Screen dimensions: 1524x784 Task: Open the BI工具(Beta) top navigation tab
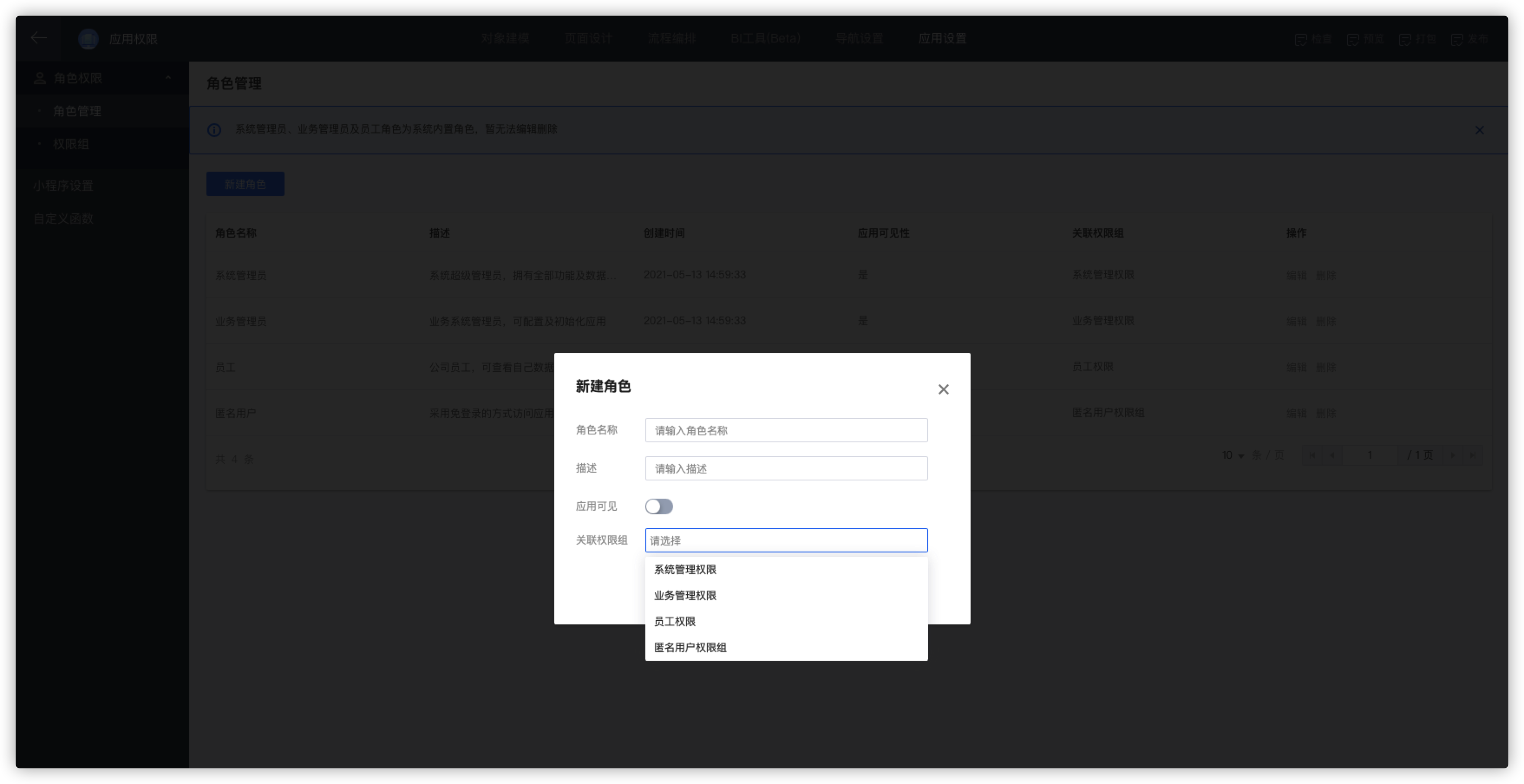point(765,39)
